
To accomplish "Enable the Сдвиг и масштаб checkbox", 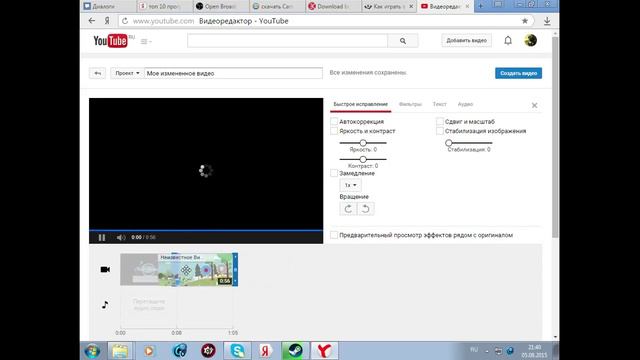I will 440,122.
